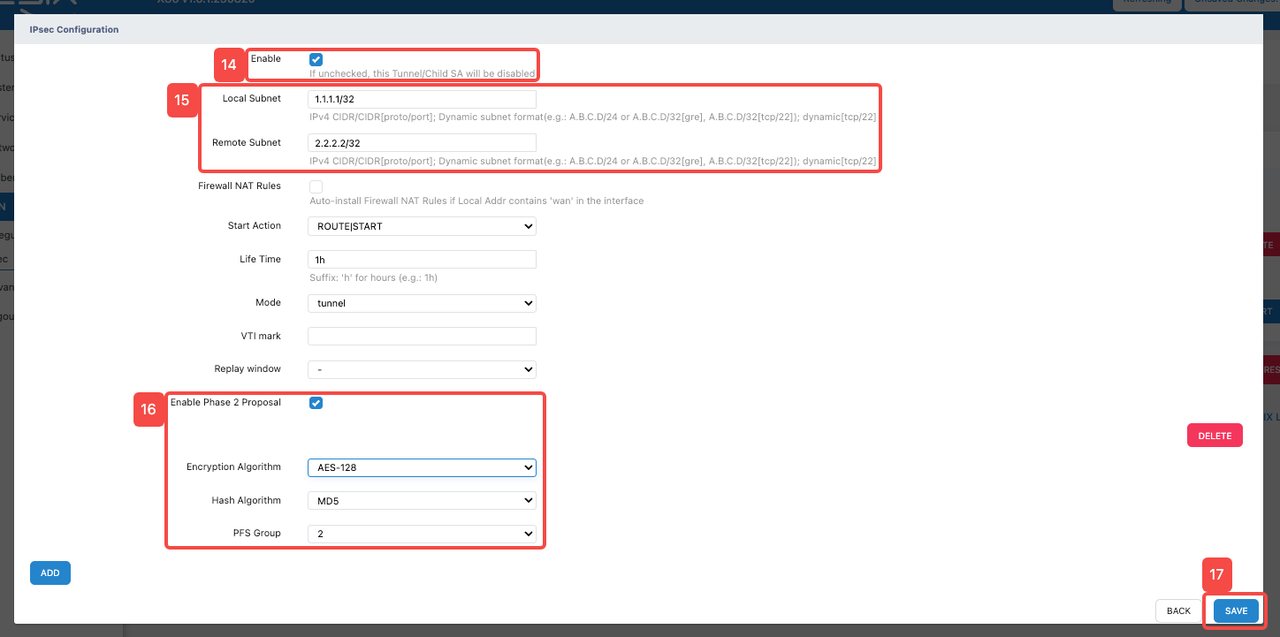Screen dimensions: 1280x637
Task: Save the IPsec configuration
Action: (1236, 611)
